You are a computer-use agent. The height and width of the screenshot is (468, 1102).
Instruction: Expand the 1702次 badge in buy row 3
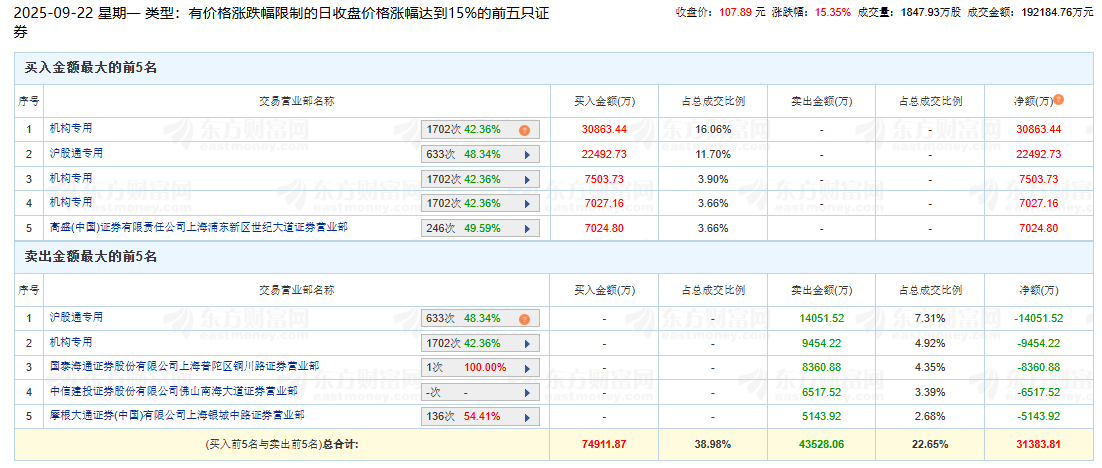480,179
